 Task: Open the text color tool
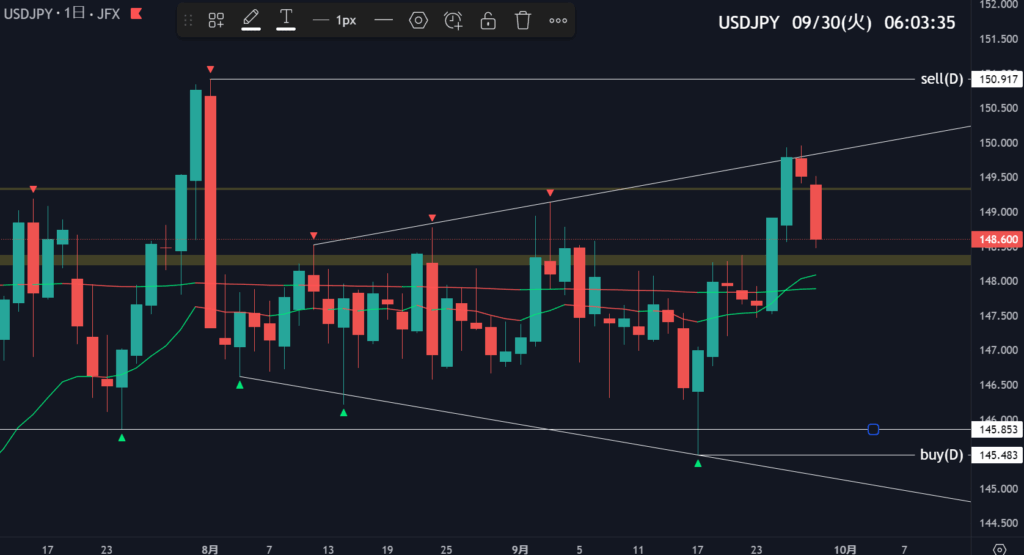(x=286, y=20)
